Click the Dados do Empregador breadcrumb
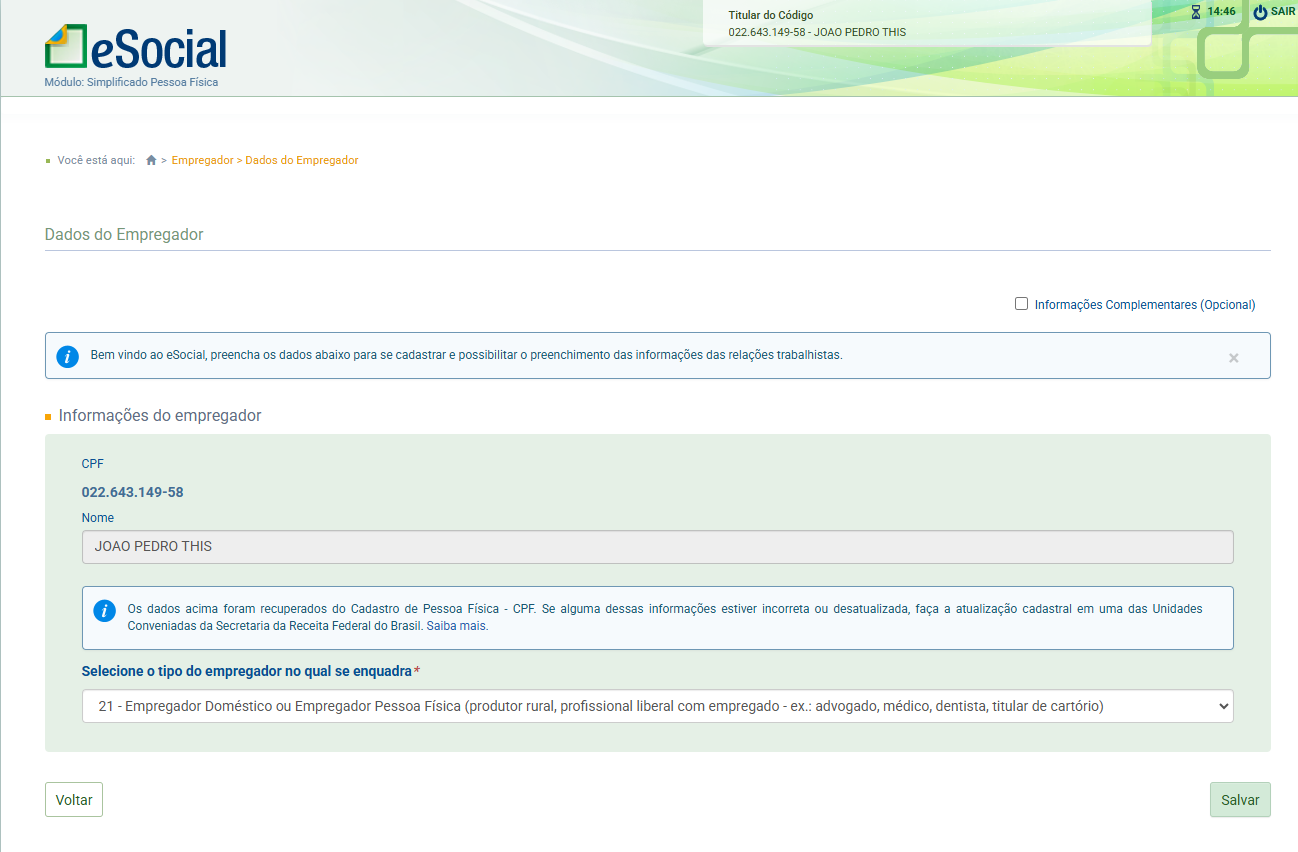This screenshot has height=852, width=1298. tap(301, 160)
